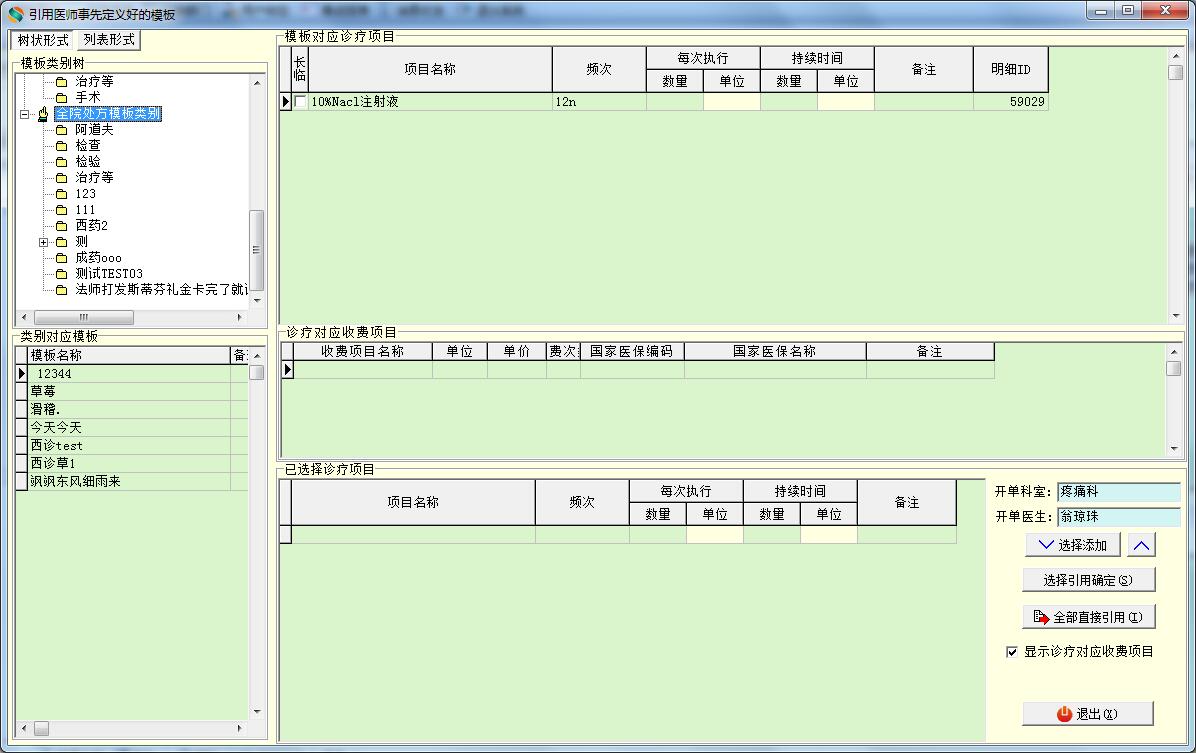Click right arrow of template list horizontal scrollbar
Viewport: 1196px width, 753px height.
(x=240, y=729)
